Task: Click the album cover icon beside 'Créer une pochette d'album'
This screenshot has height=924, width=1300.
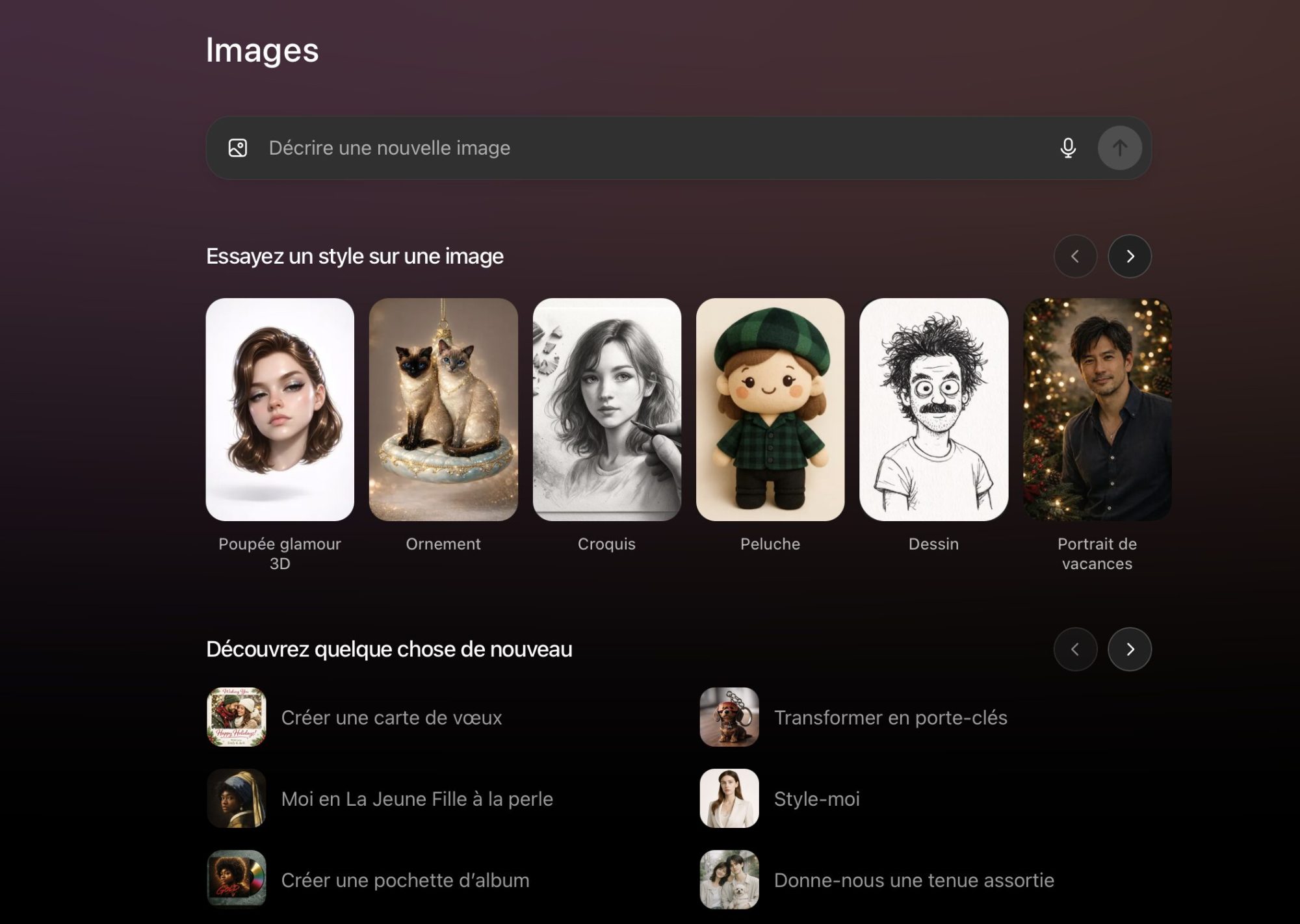Action: coord(237,880)
